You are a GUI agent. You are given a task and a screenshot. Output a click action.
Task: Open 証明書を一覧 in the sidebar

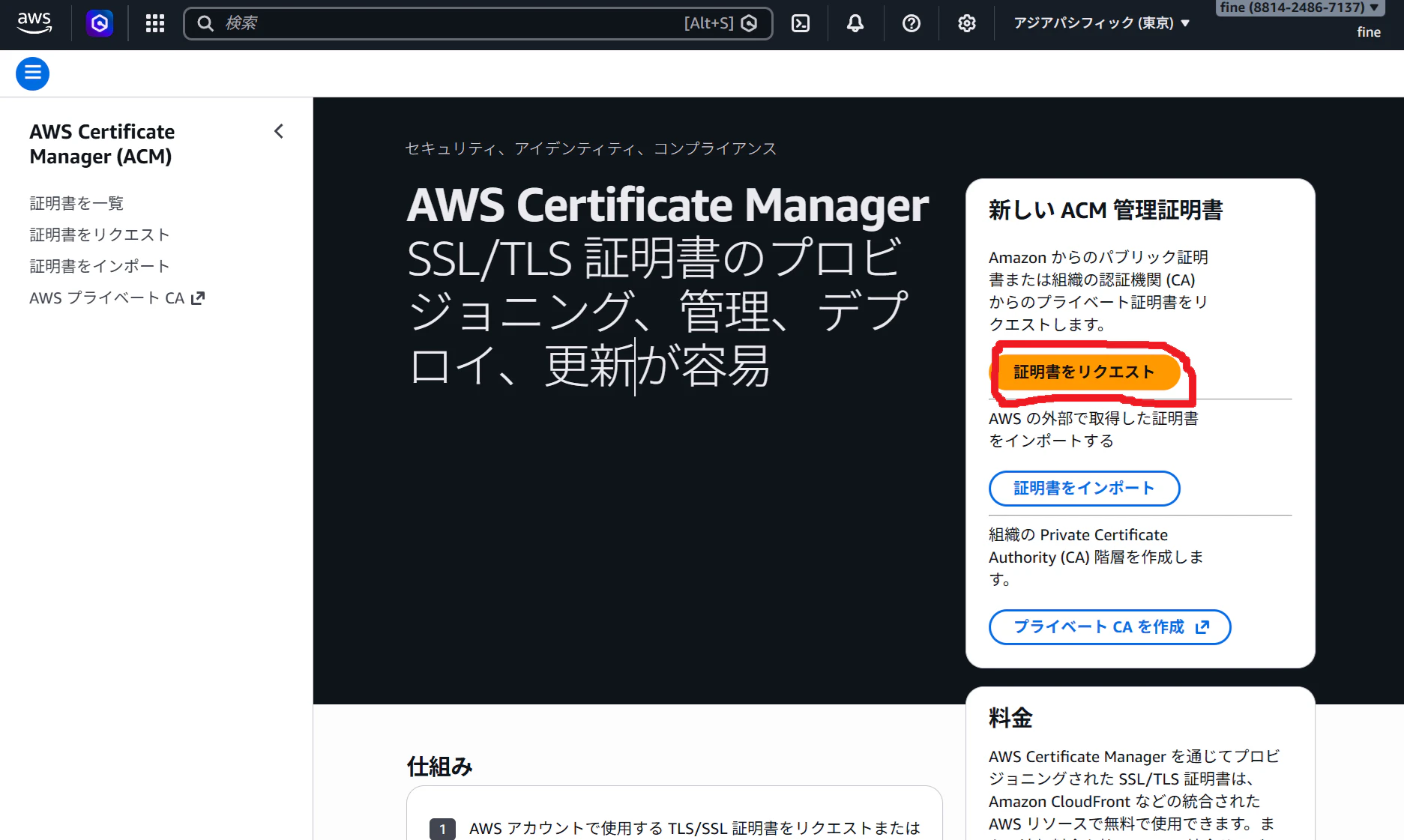(x=76, y=203)
